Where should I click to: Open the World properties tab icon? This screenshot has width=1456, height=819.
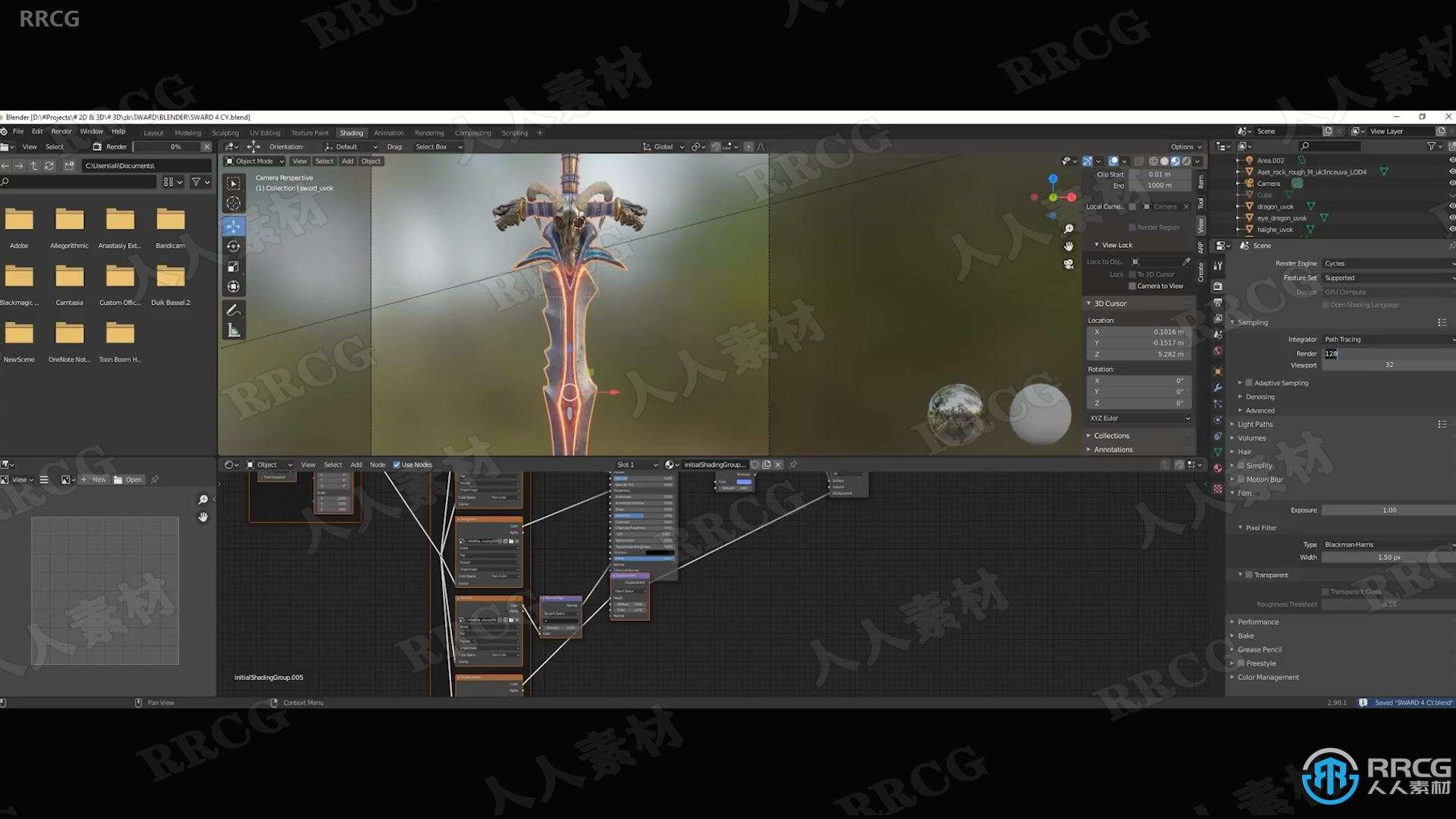coord(1217,351)
